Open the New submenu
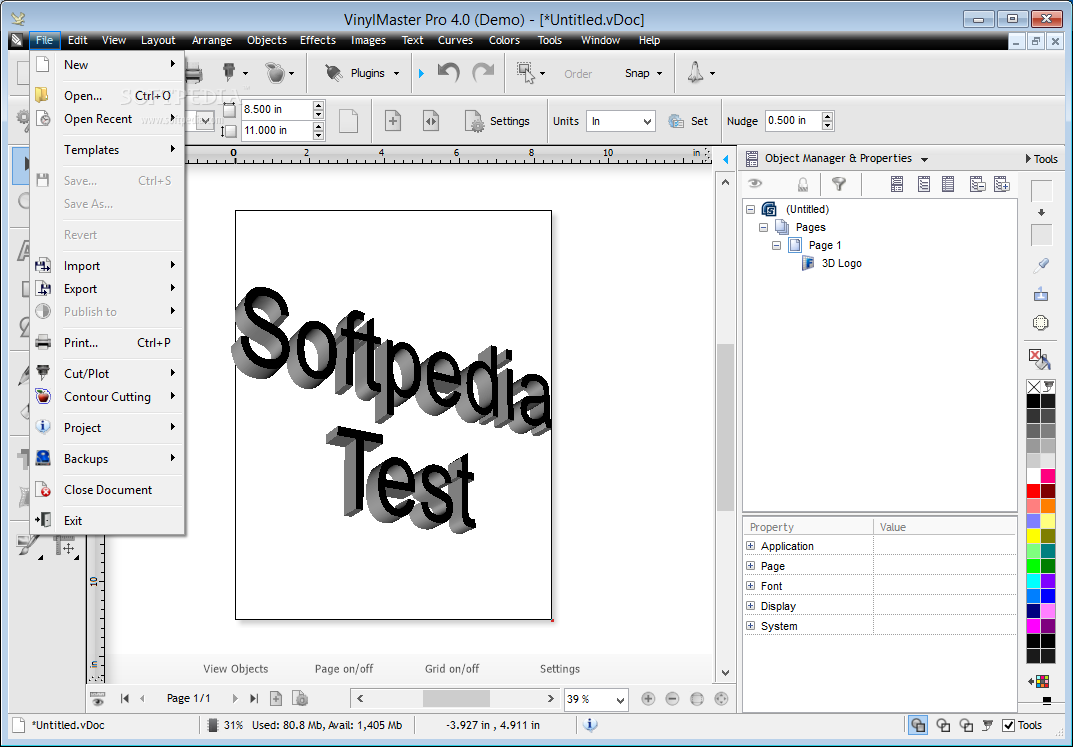 click(x=107, y=65)
